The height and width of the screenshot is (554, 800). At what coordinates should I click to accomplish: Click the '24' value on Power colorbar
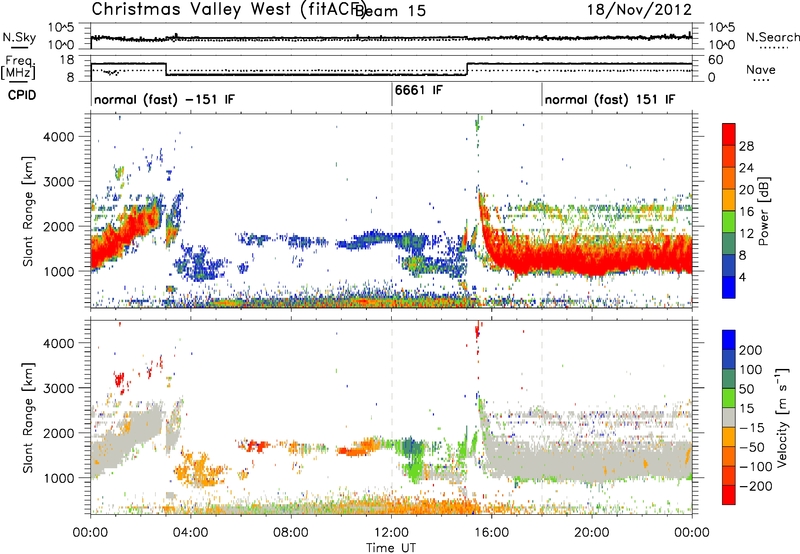click(746, 168)
